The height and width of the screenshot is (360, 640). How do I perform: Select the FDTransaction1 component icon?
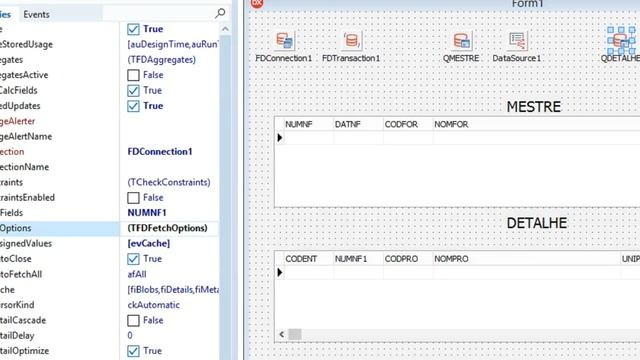(x=351, y=40)
